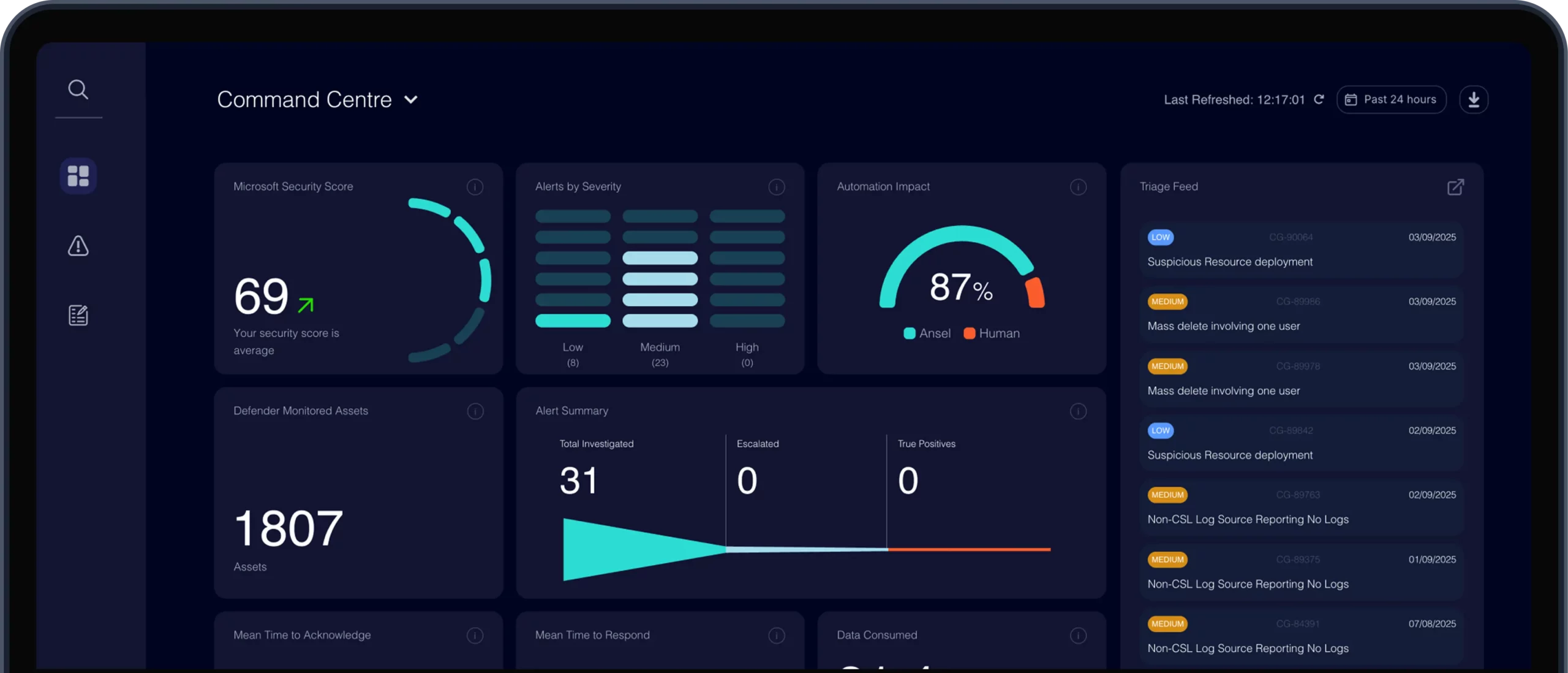Click the refresh icon next to Last Refreshed
The image size is (1568, 673).
click(1319, 99)
